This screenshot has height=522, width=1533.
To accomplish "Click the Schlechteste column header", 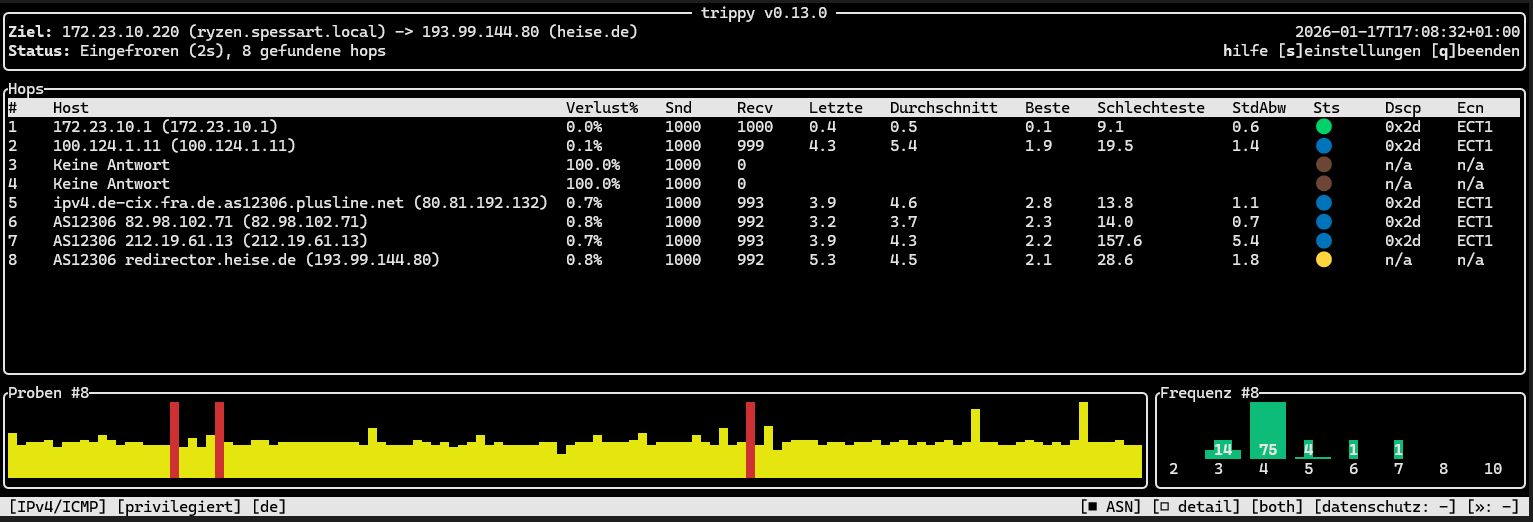I will (x=1151, y=108).
